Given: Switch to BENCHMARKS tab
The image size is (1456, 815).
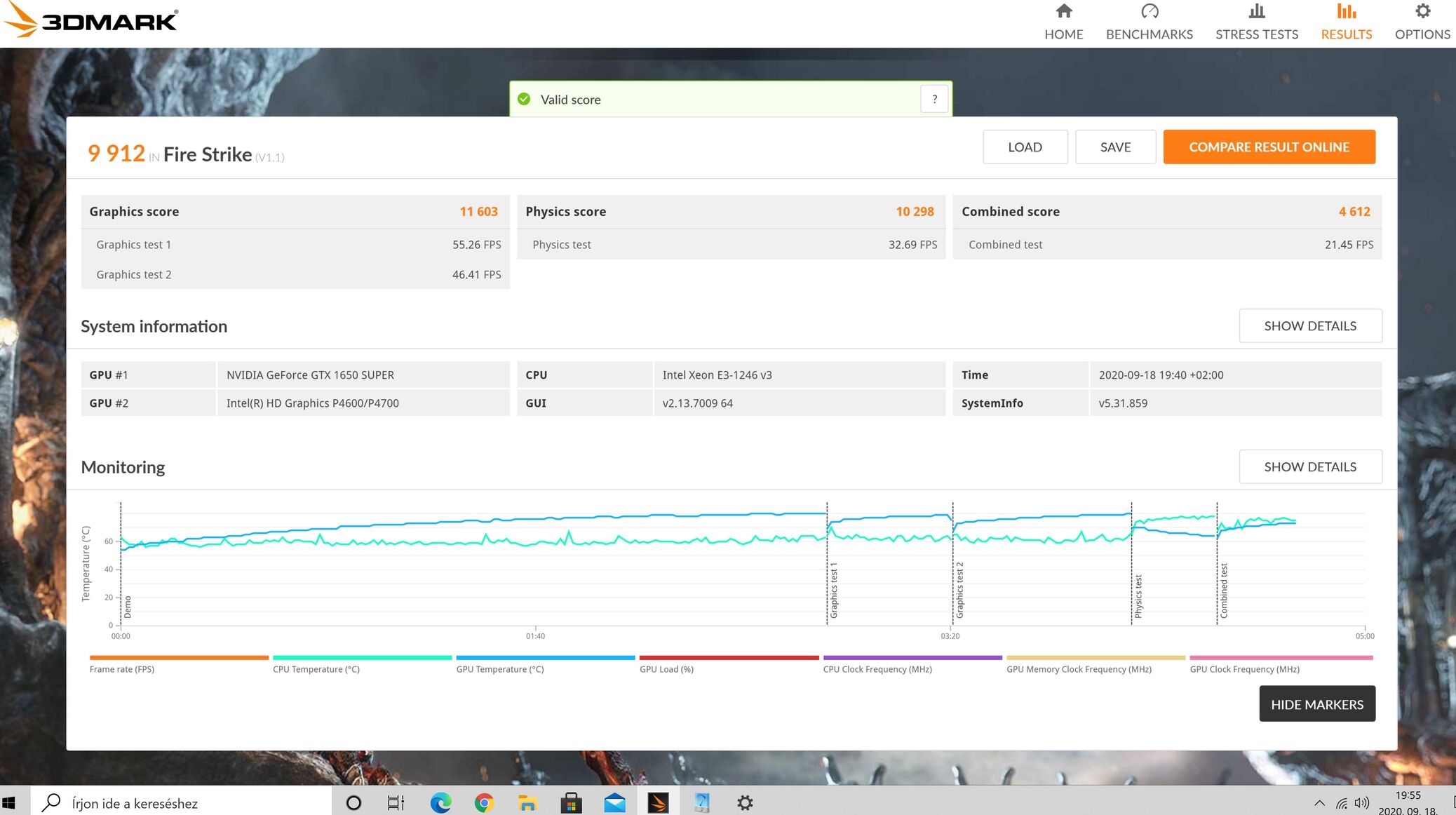Looking at the screenshot, I should (1150, 23).
